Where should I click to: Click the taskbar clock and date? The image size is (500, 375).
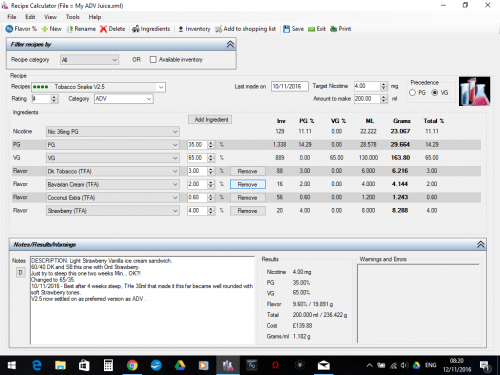pos(457,365)
